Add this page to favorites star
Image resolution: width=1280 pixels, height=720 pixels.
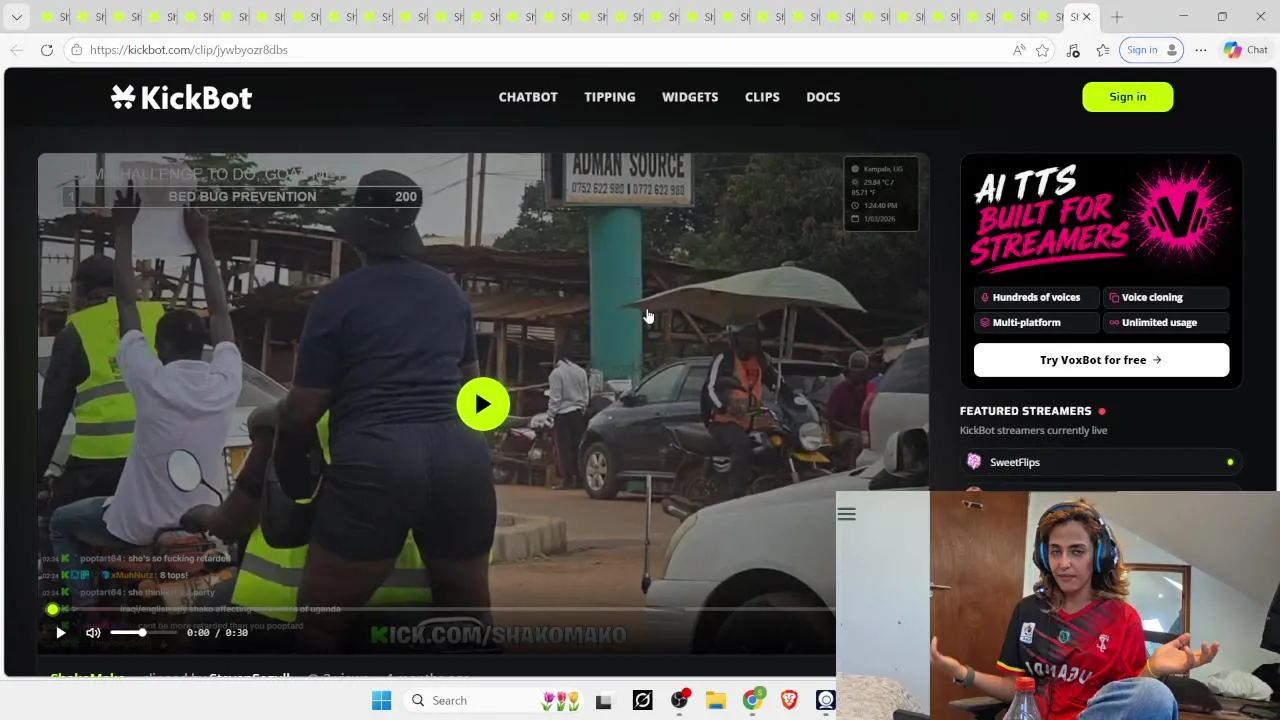pos(1043,50)
